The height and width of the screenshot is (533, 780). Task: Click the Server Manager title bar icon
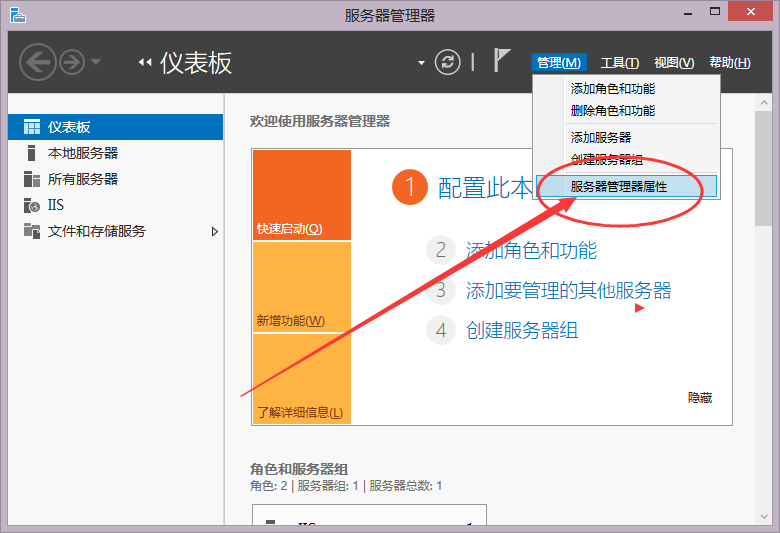point(17,15)
